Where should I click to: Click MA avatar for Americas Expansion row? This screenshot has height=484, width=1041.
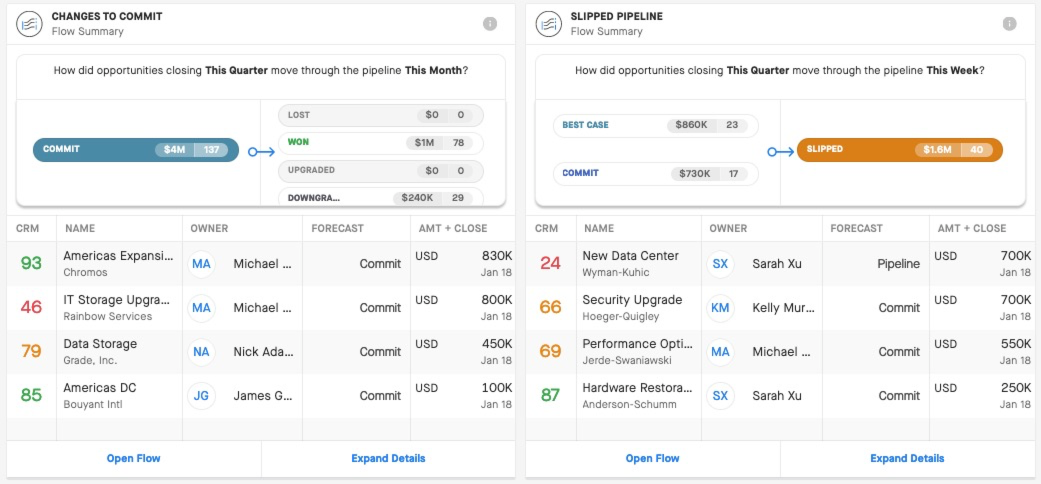tap(201, 264)
